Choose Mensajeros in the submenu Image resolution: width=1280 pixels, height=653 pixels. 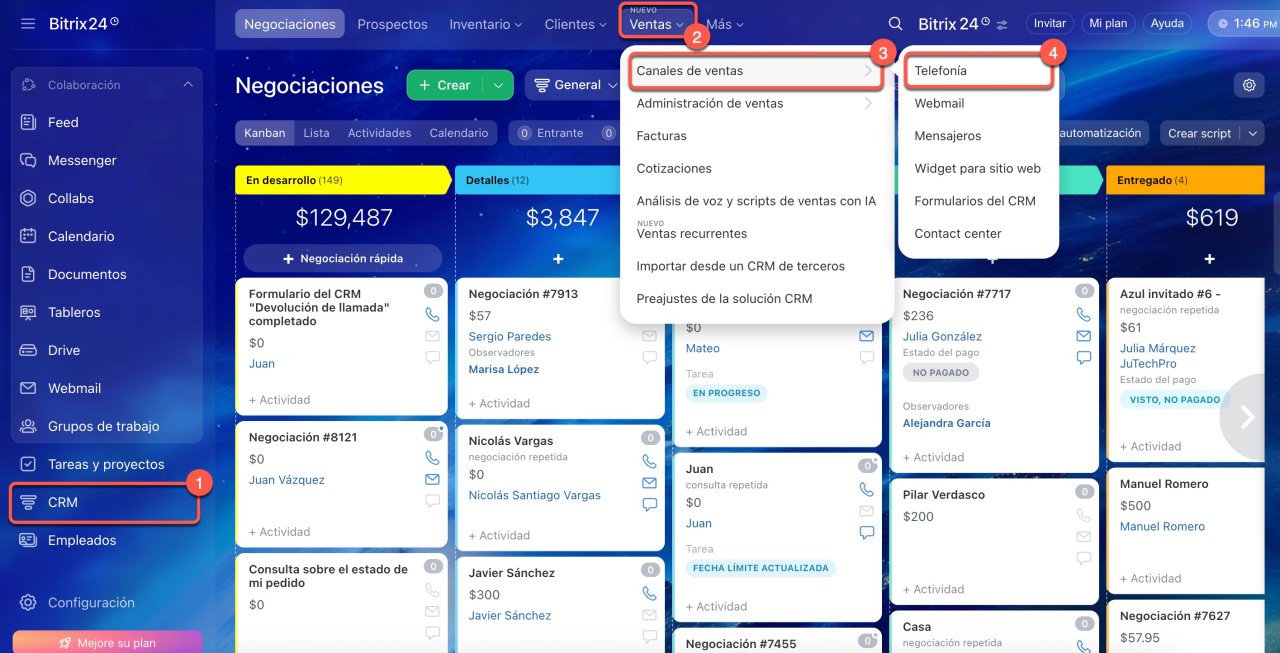pyautogui.click(x=948, y=136)
